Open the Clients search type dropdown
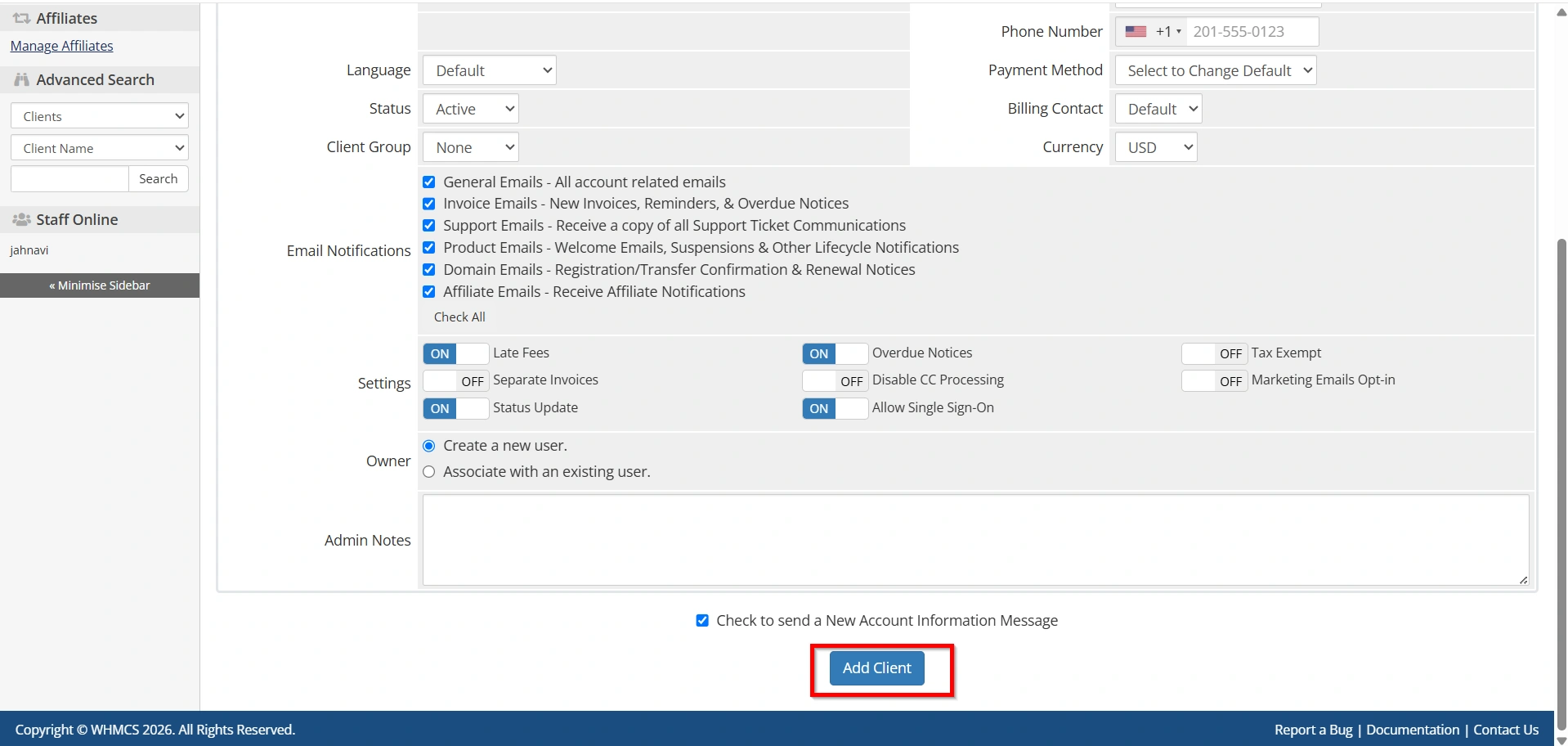The width and height of the screenshot is (1568, 746). (100, 116)
